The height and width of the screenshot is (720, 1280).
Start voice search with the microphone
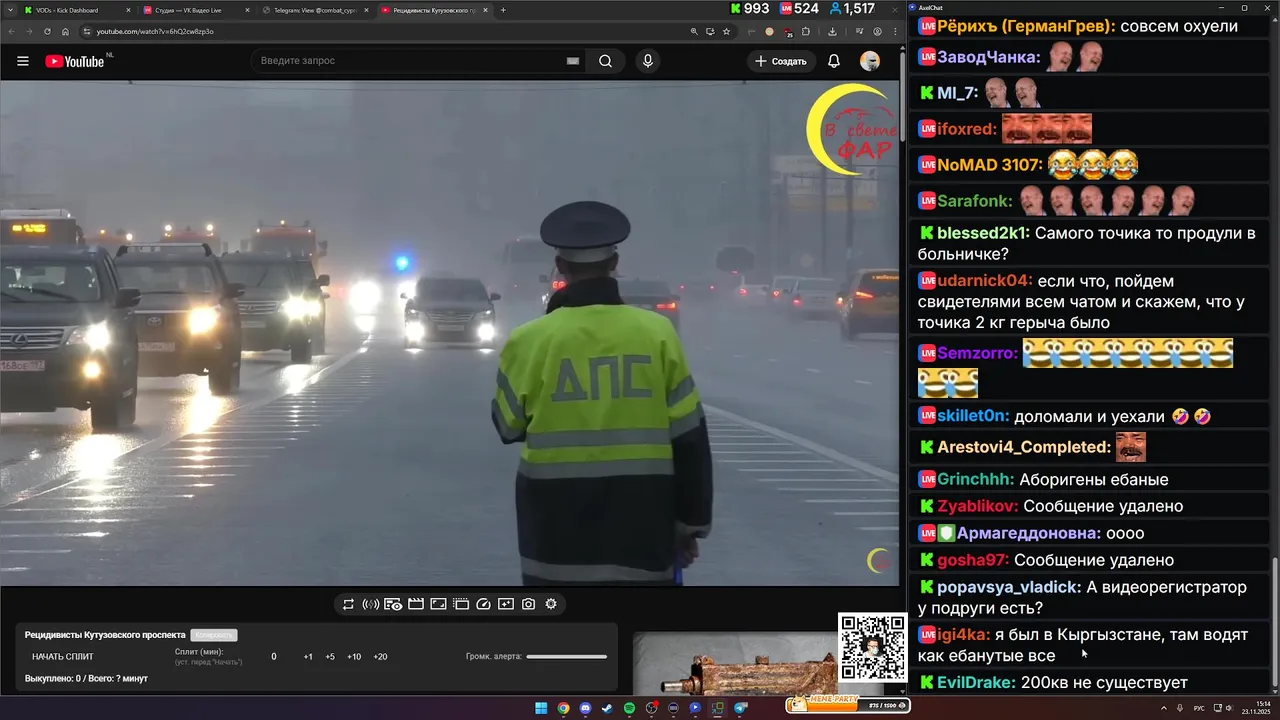648,61
